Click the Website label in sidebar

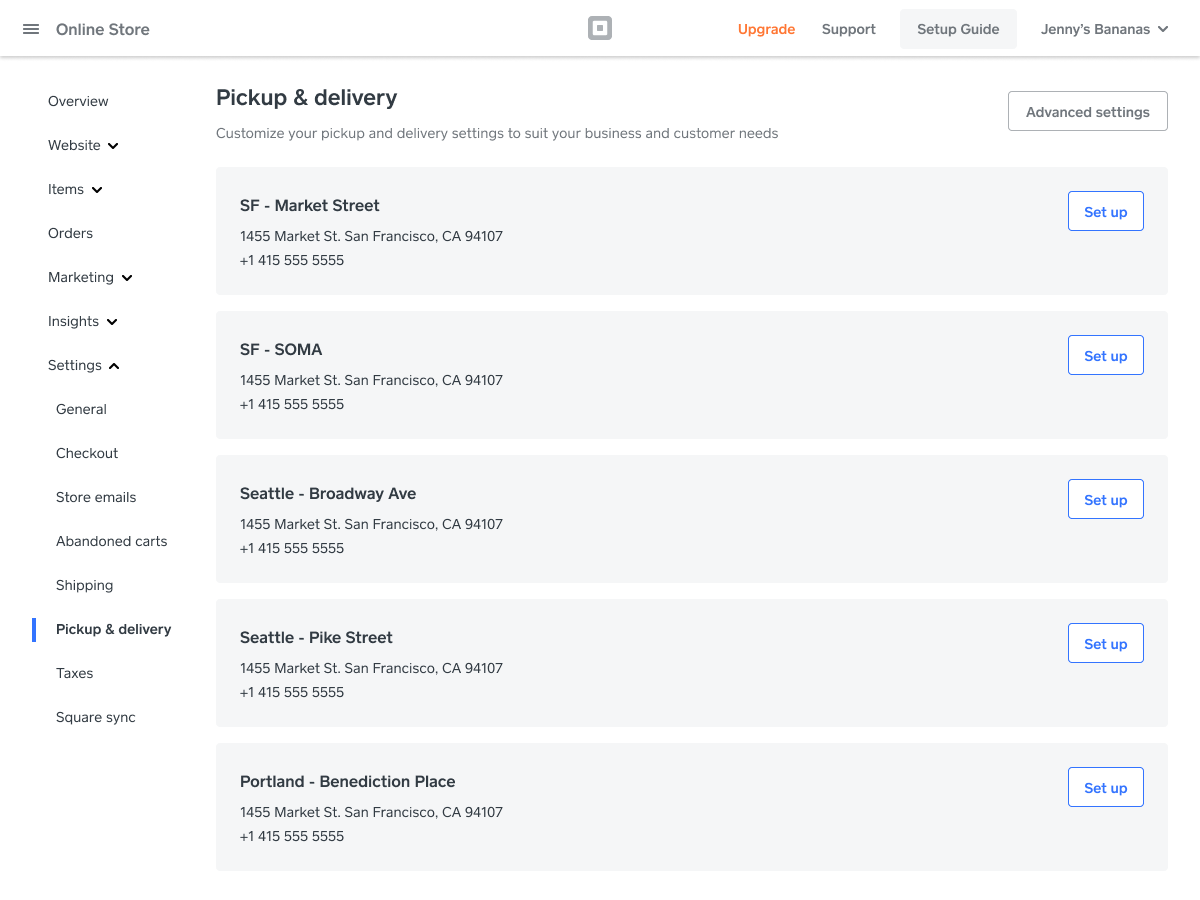click(x=74, y=145)
